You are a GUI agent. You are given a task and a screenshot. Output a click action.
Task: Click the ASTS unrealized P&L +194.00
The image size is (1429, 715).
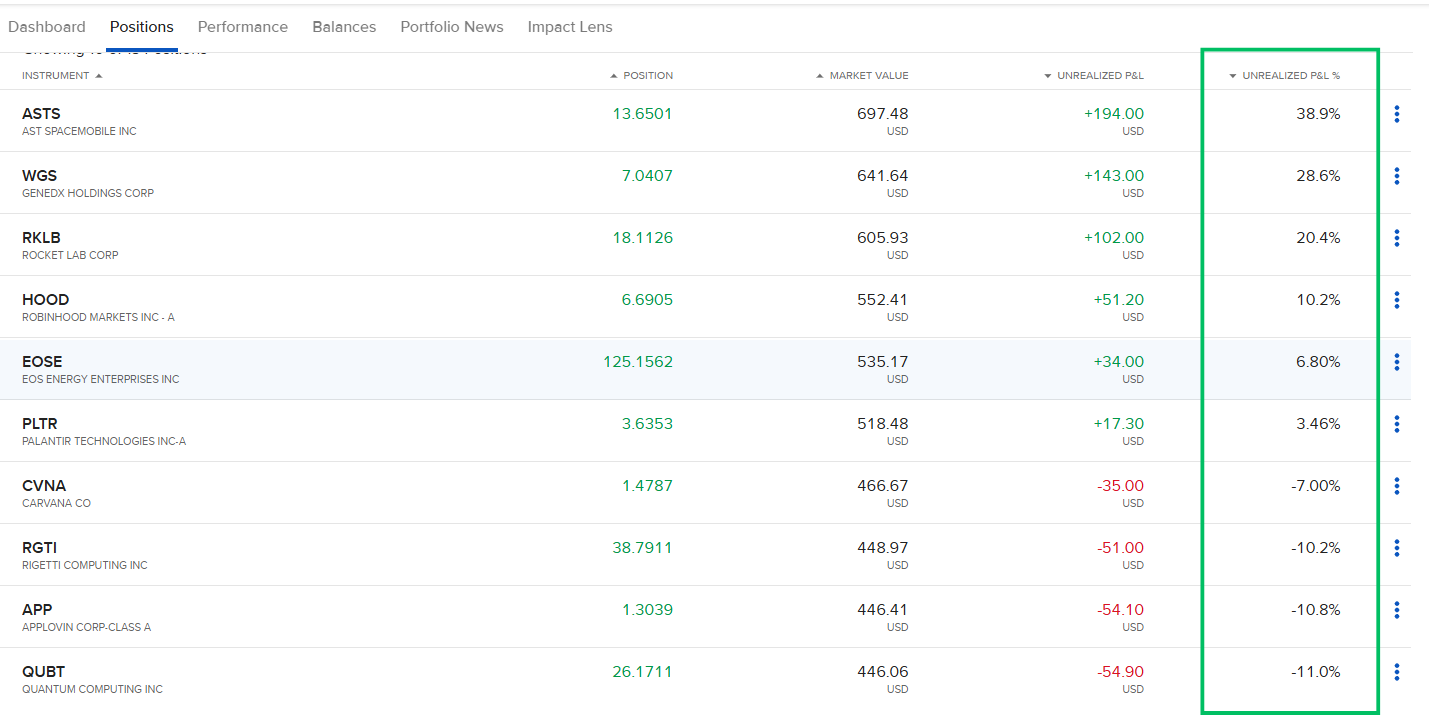point(1114,114)
